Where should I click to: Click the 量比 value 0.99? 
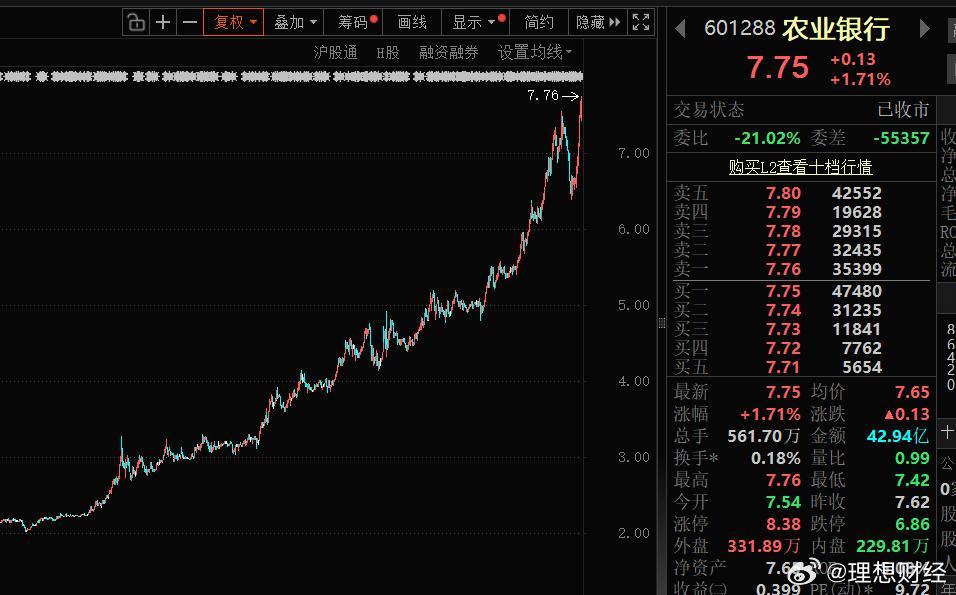[x=912, y=458]
